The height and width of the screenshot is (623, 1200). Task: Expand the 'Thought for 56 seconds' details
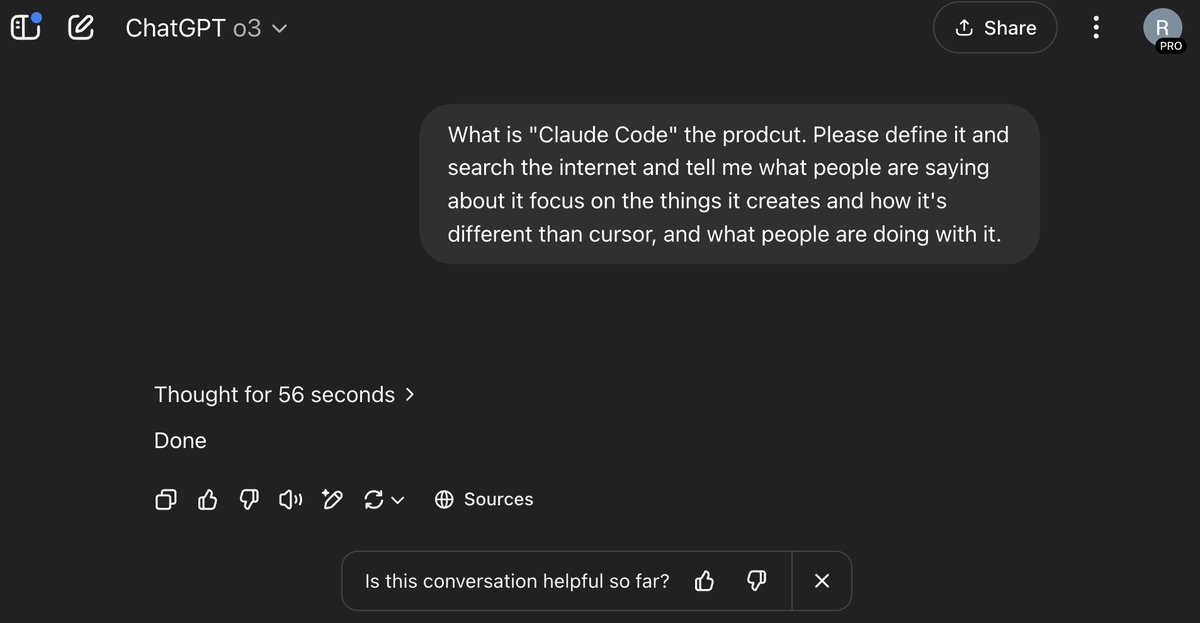(284, 395)
